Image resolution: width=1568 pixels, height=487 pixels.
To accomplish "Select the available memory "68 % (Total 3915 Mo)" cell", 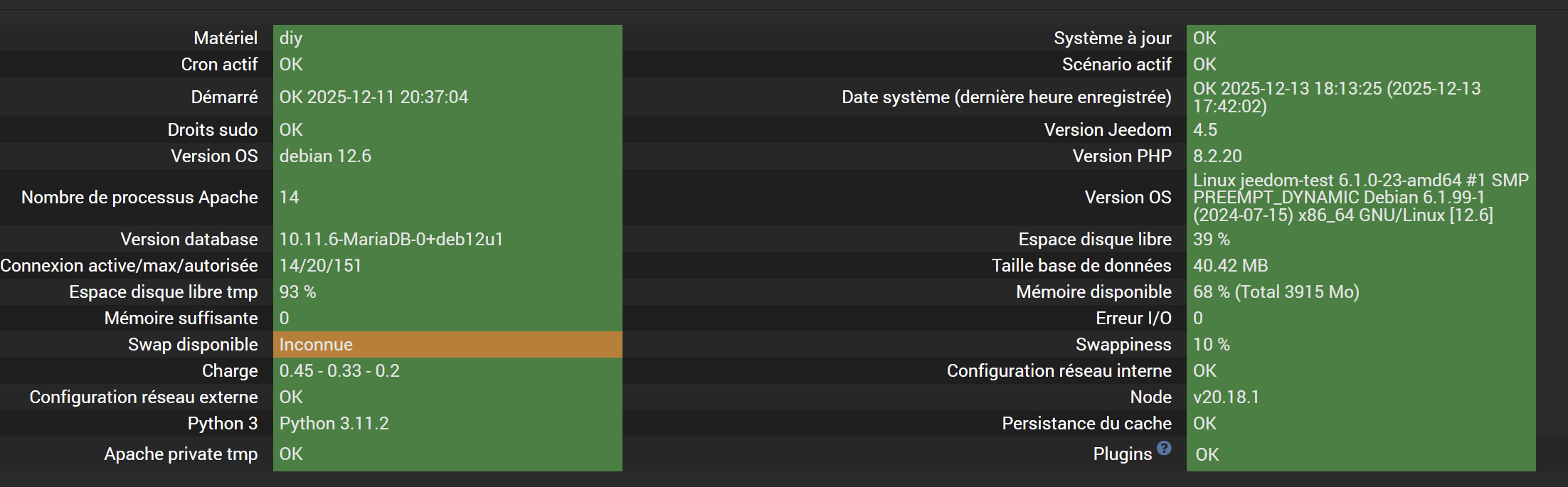I will (1276, 292).
